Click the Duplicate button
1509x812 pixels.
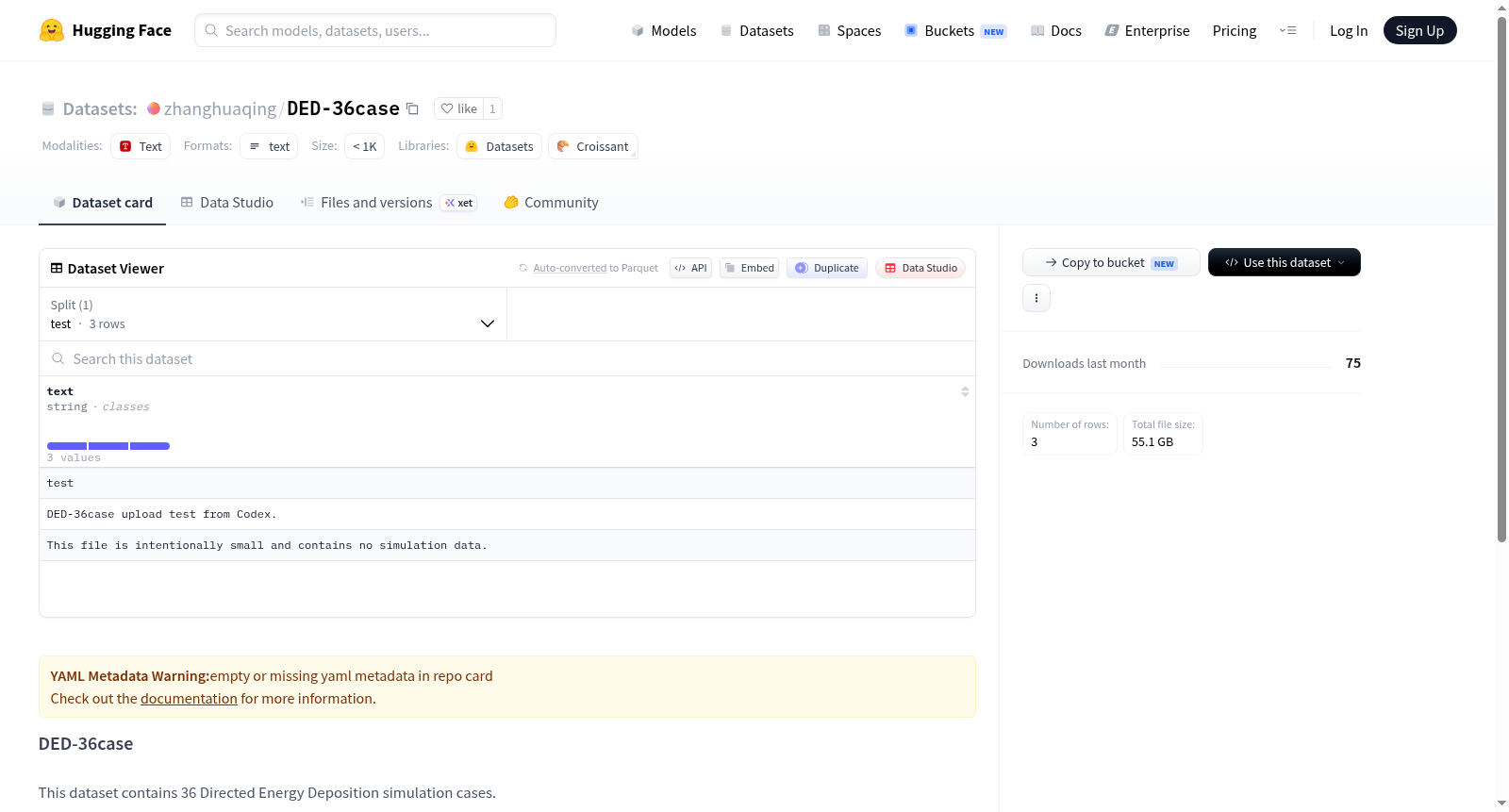[827, 268]
